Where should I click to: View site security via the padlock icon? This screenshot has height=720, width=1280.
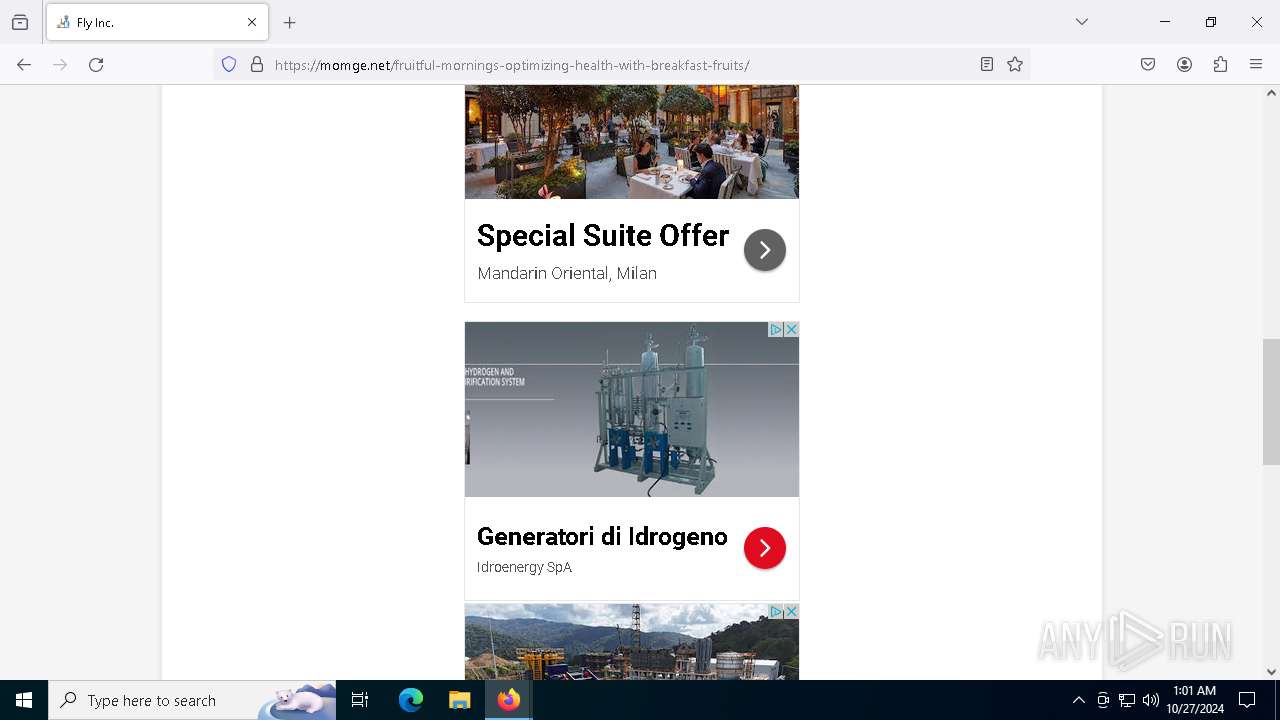(x=257, y=65)
